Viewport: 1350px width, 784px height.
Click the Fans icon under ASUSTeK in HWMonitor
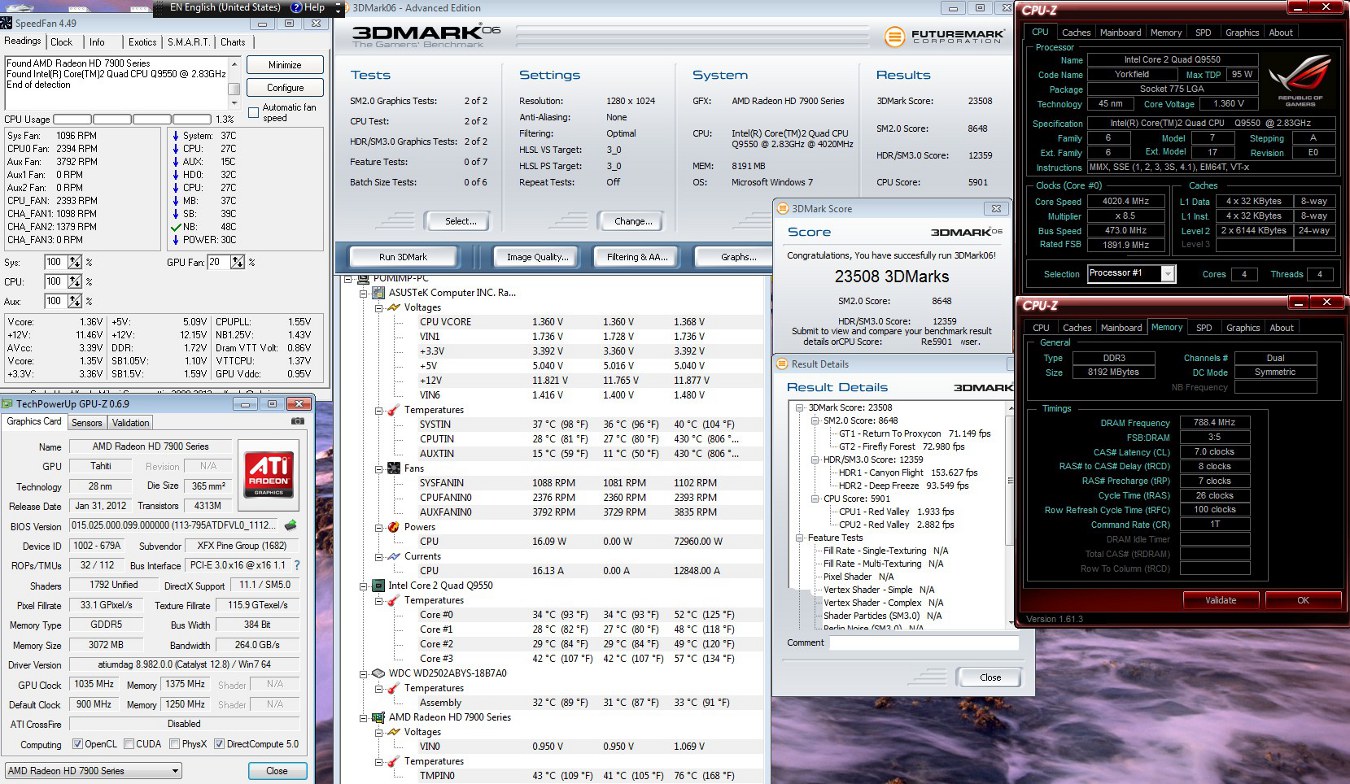395,467
